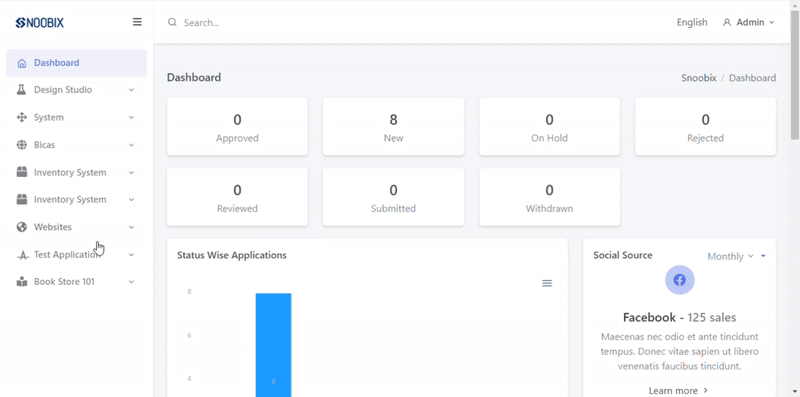Click the page vertical scrollbar thumb
This screenshot has height=397, width=800.
(x=795, y=74)
